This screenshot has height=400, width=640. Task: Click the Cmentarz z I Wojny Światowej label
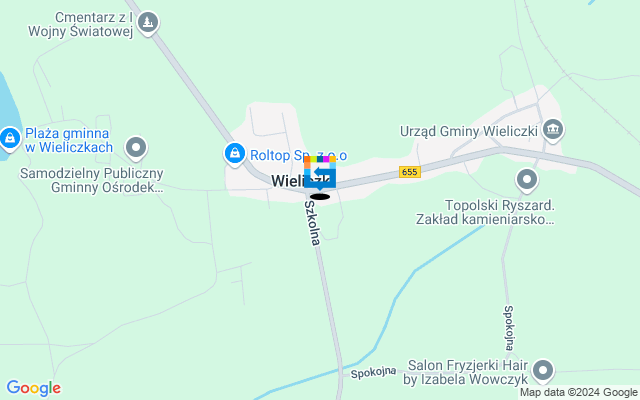coord(81,24)
